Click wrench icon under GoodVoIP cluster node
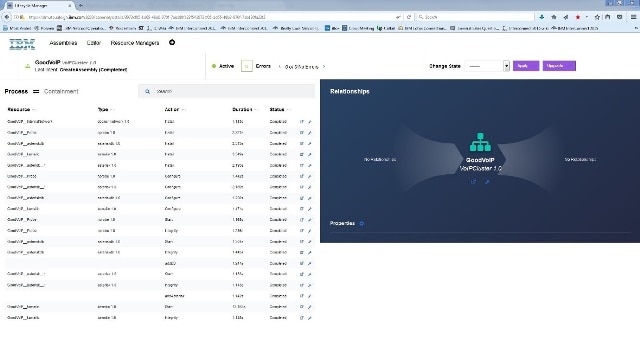640x360 pixels. [487, 182]
